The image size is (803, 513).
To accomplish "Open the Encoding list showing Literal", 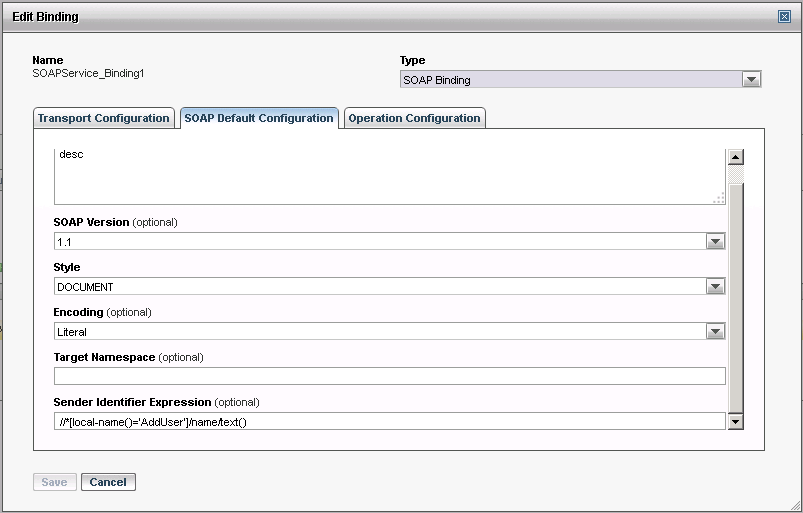I will click(380, 332).
